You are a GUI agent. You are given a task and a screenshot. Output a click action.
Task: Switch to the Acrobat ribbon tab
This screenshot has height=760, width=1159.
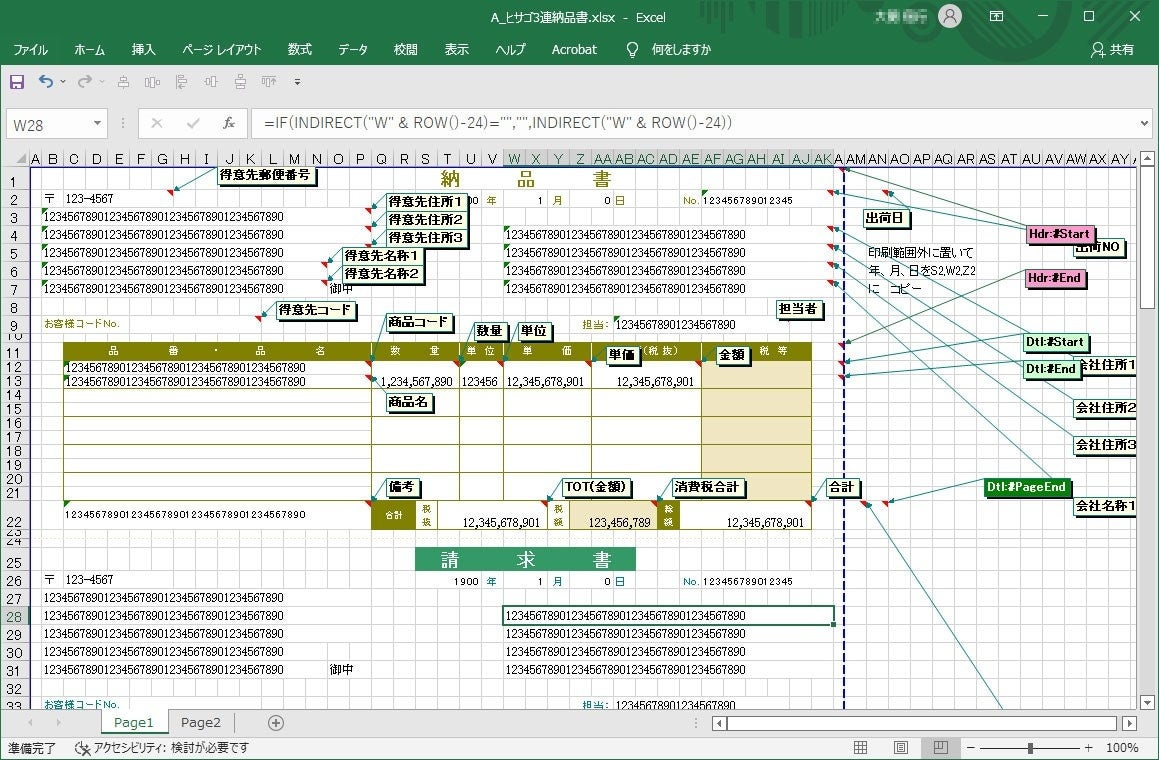[x=573, y=49]
